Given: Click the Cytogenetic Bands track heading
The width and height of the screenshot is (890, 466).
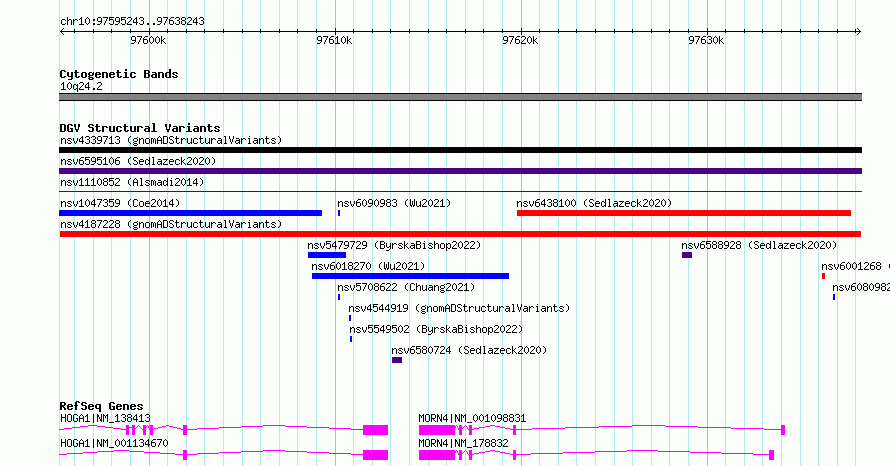Looking at the screenshot, I should [x=119, y=74].
